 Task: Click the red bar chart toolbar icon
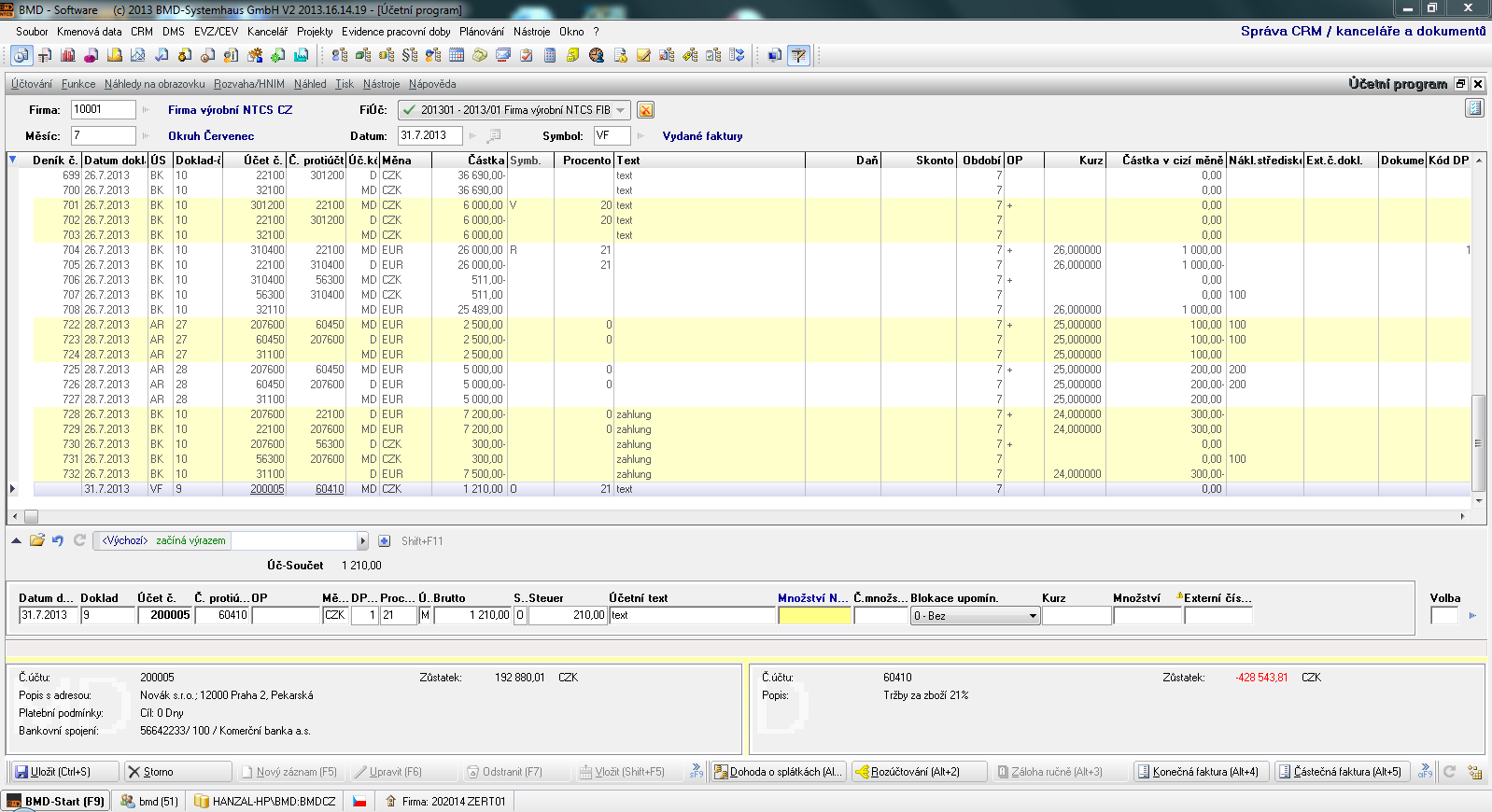pos(68,55)
